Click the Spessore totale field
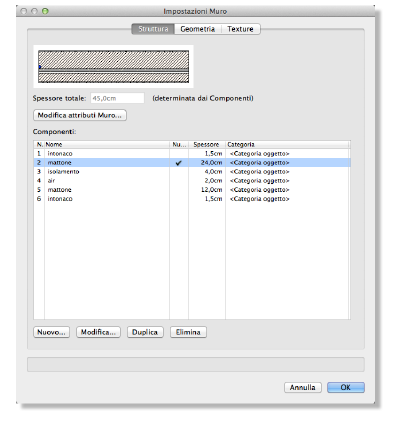The width and height of the screenshot is (400, 421). (117, 98)
